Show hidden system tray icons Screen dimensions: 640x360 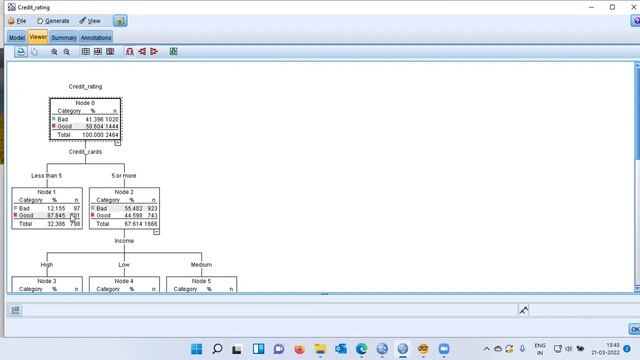pos(486,349)
